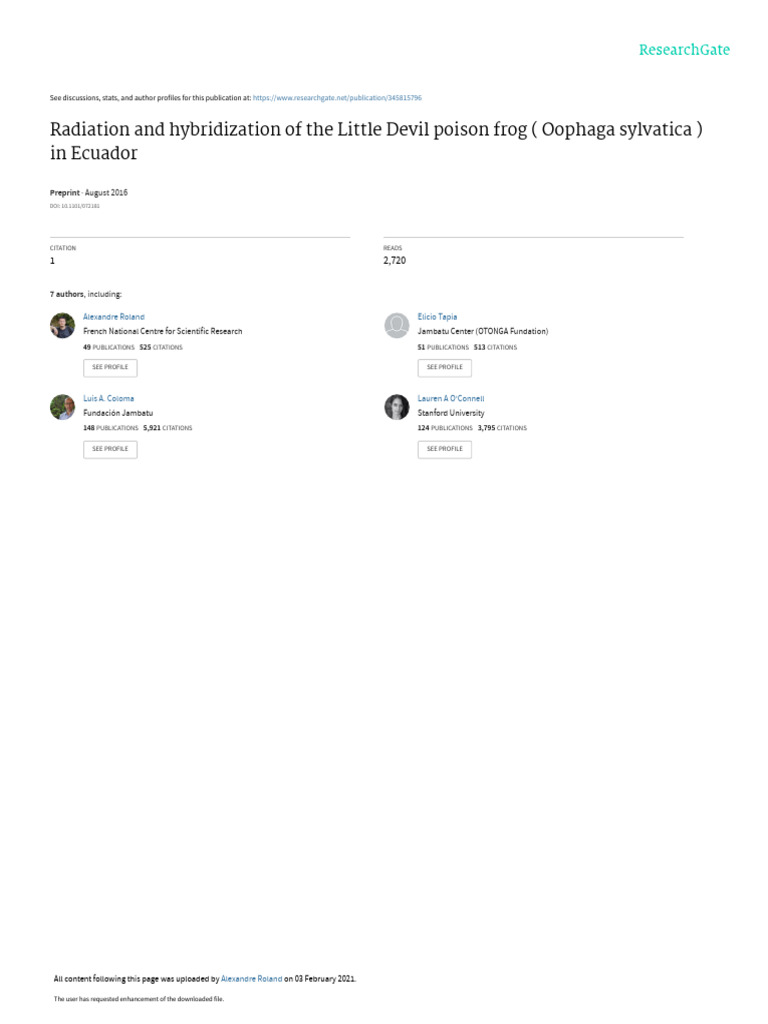Click the DOI text under Preprint
Viewport: 768px width, 1024px height.
(x=75, y=206)
